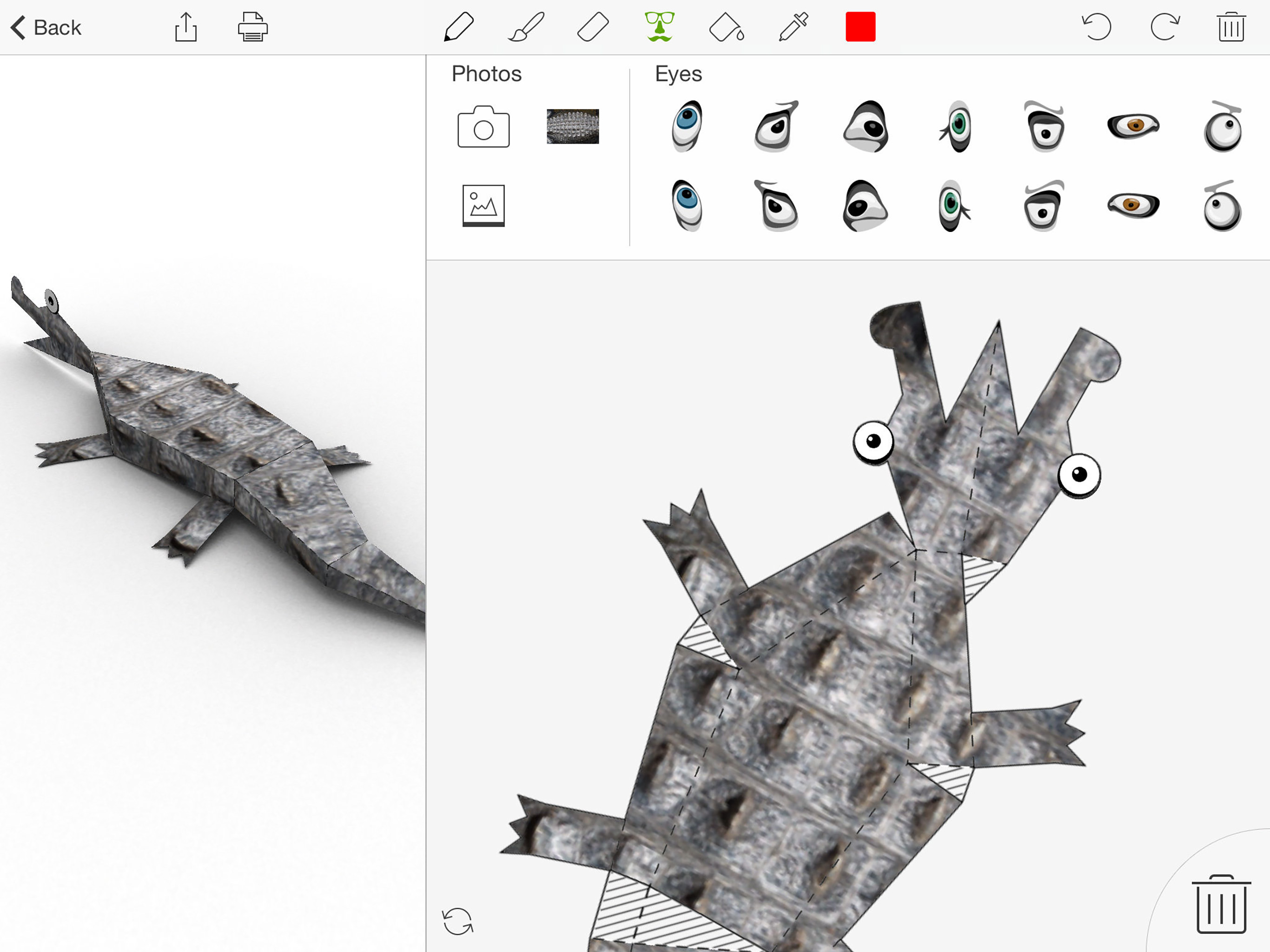Undo the last action
Viewport: 1270px width, 952px height.
[x=1097, y=27]
